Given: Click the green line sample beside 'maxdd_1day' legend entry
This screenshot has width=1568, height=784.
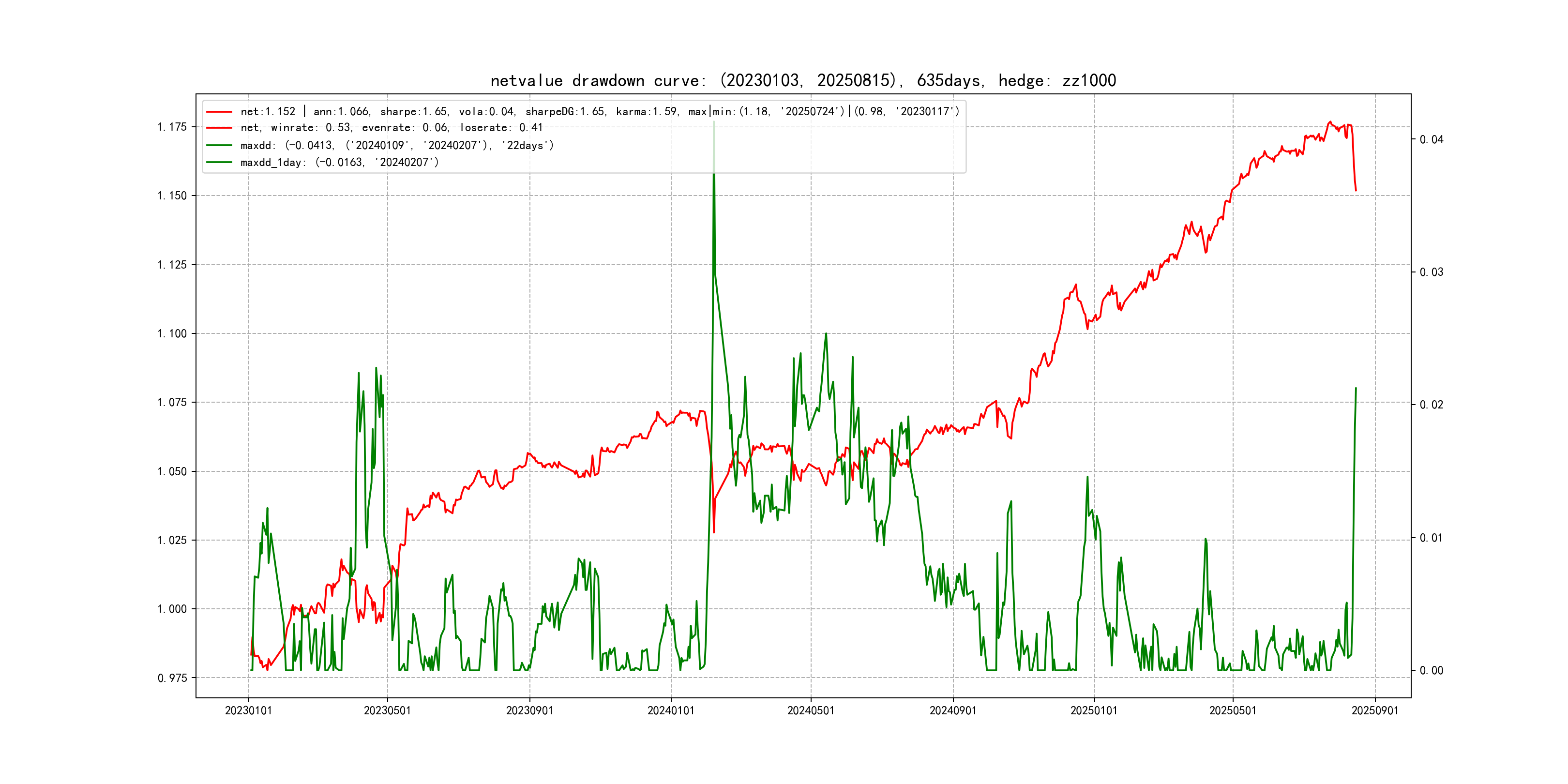Looking at the screenshot, I should (x=219, y=163).
